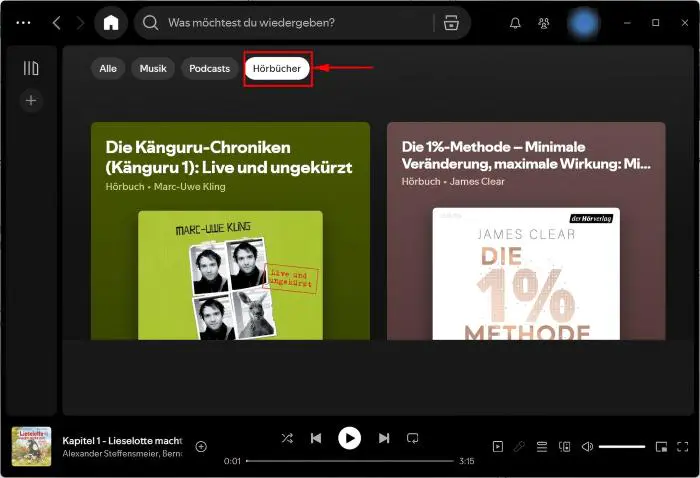
Task: Open 'Die 1%-Methode' audiobook title
Action: (526, 155)
